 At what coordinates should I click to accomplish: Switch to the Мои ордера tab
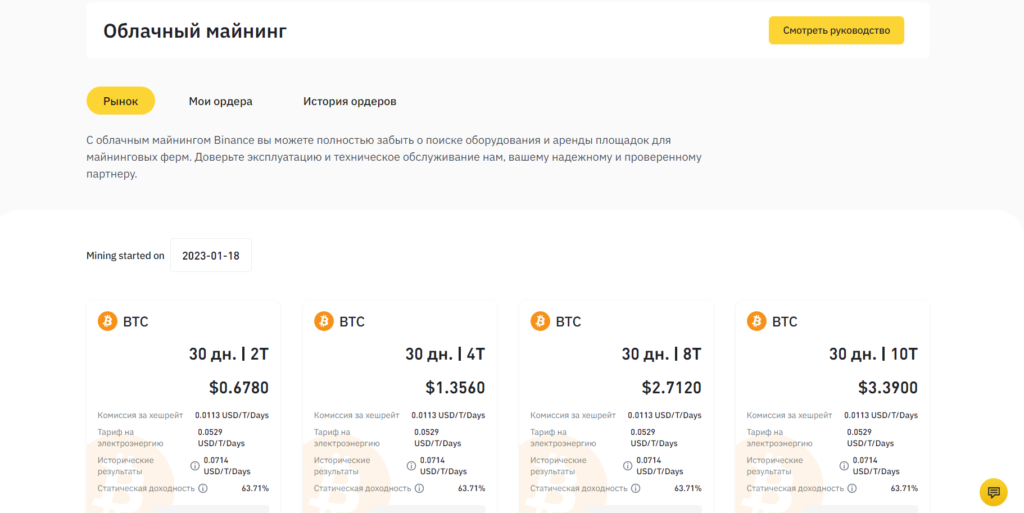[220, 101]
